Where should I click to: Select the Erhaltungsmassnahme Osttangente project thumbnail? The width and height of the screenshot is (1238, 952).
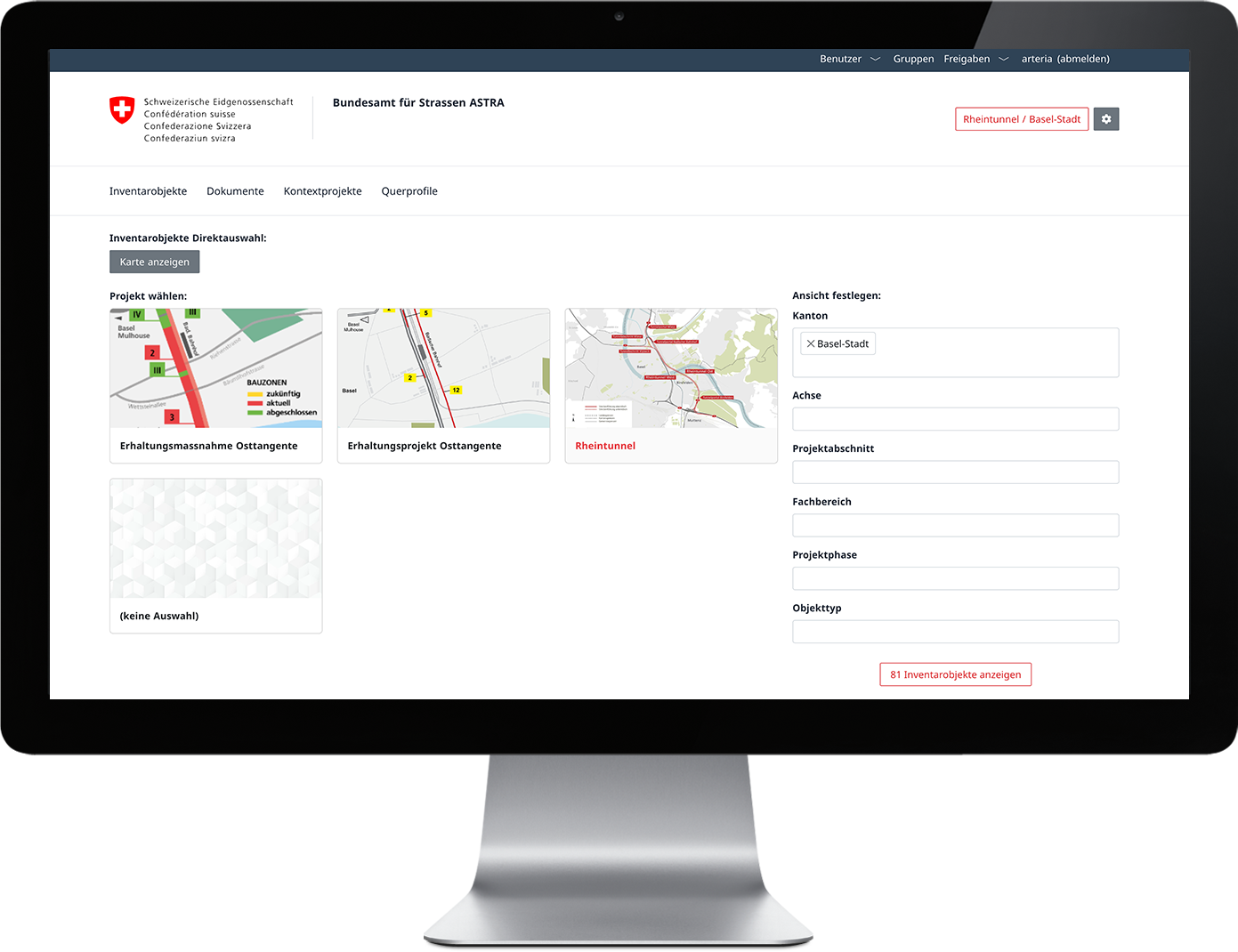point(215,368)
